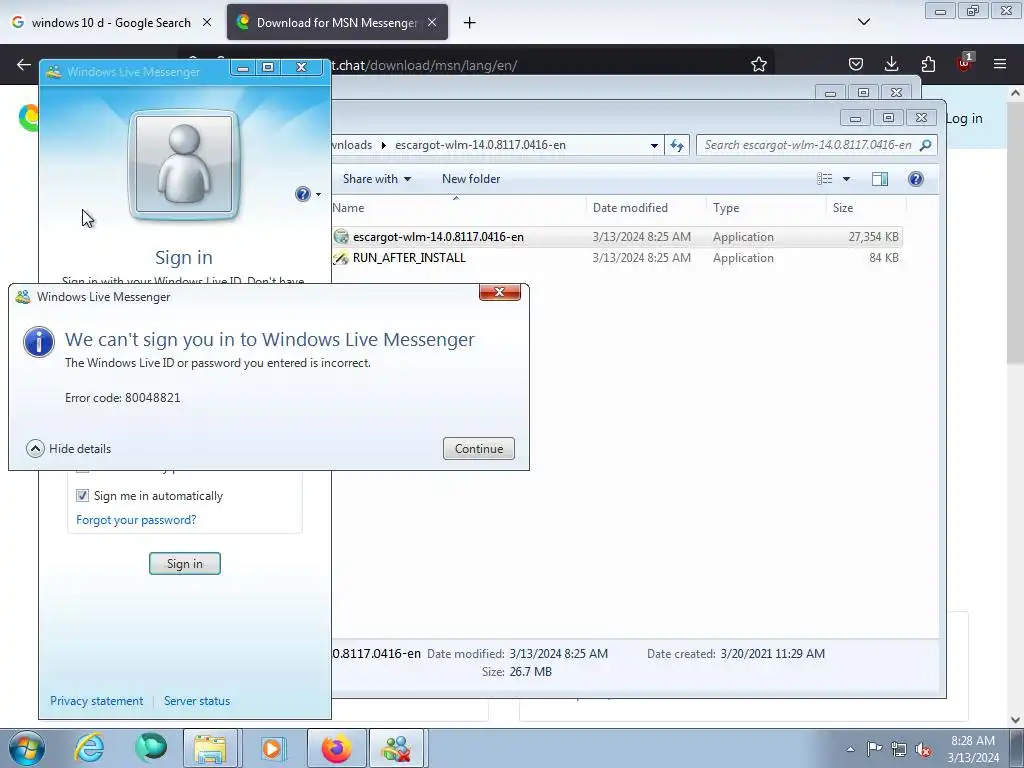Screen dimensions: 1024x768
Task: Sort by Date modified column header
Action: (x=630, y=208)
